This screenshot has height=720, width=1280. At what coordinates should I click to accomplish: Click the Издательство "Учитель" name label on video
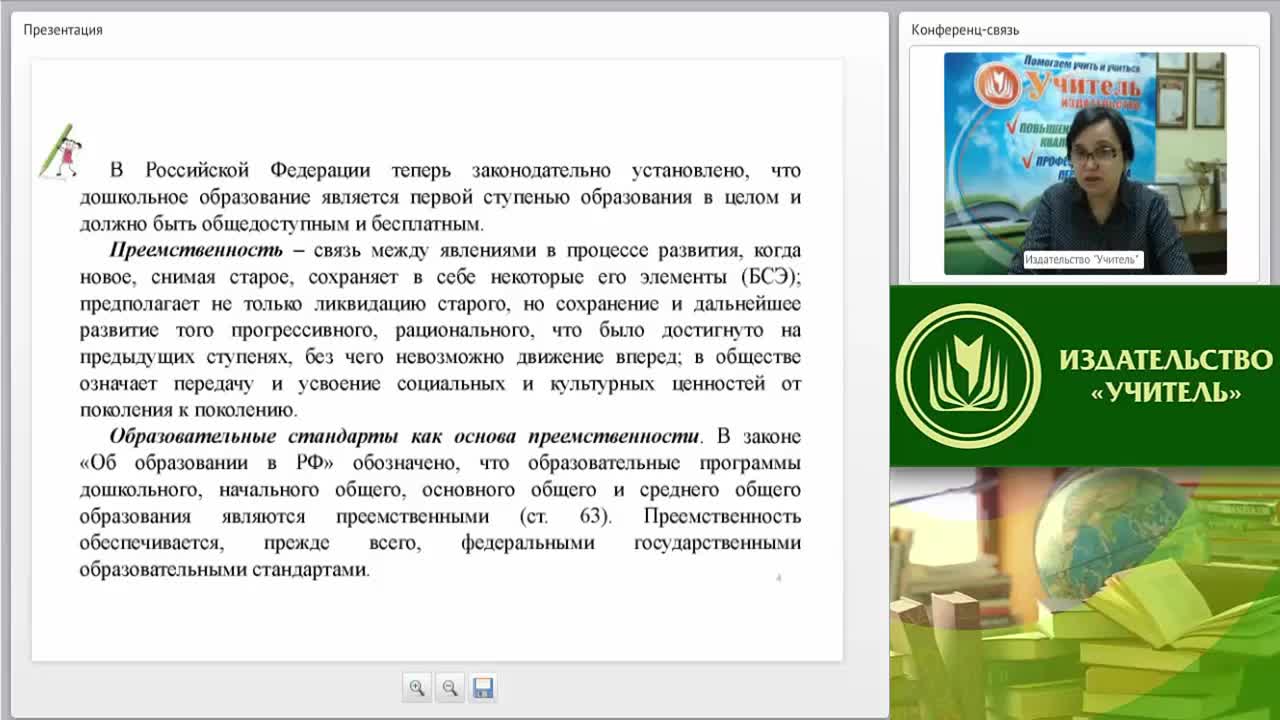click(1082, 260)
